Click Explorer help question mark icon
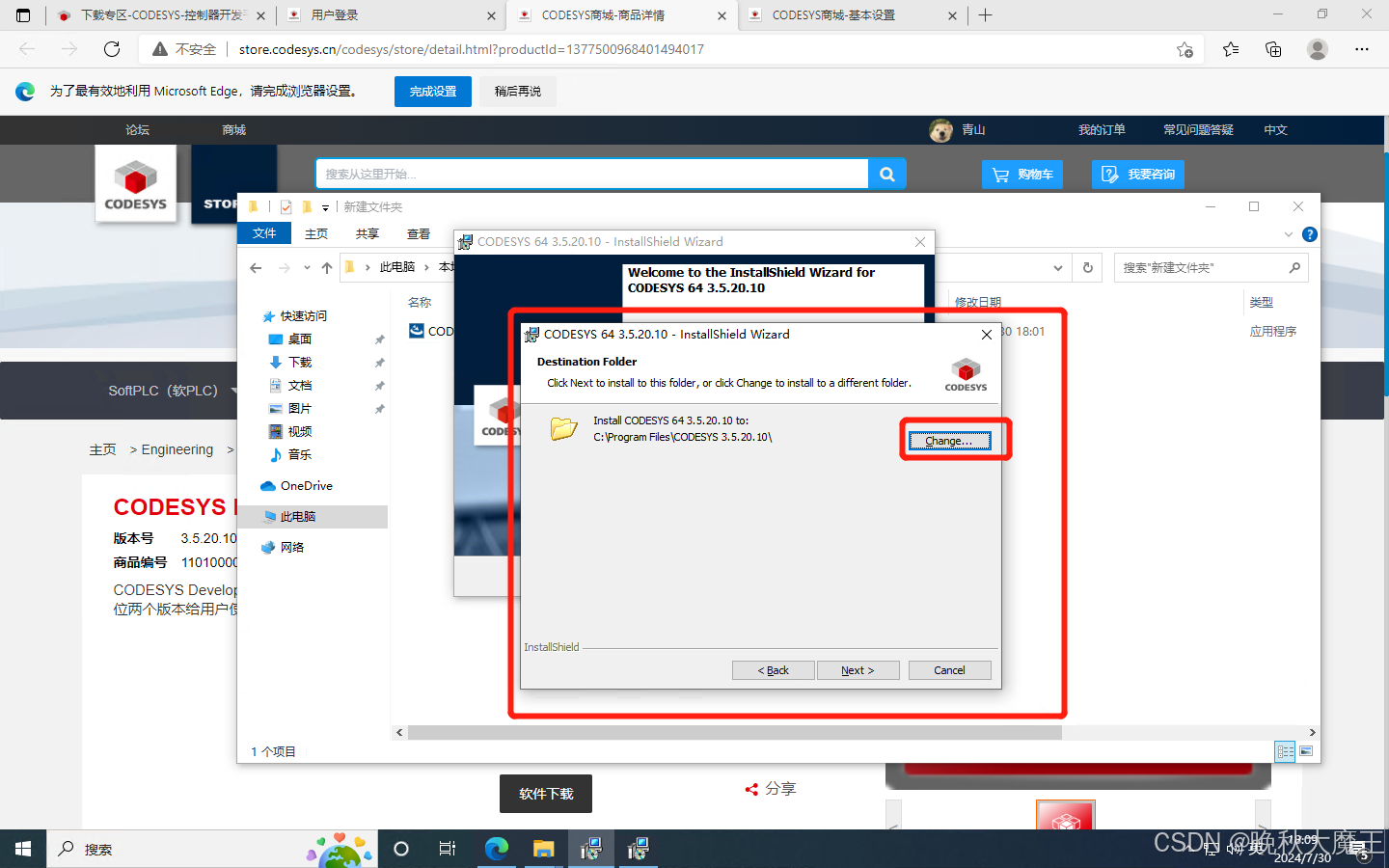Screen dimensions: 1389x868 pyautogui.click(x=1309, y=234)
